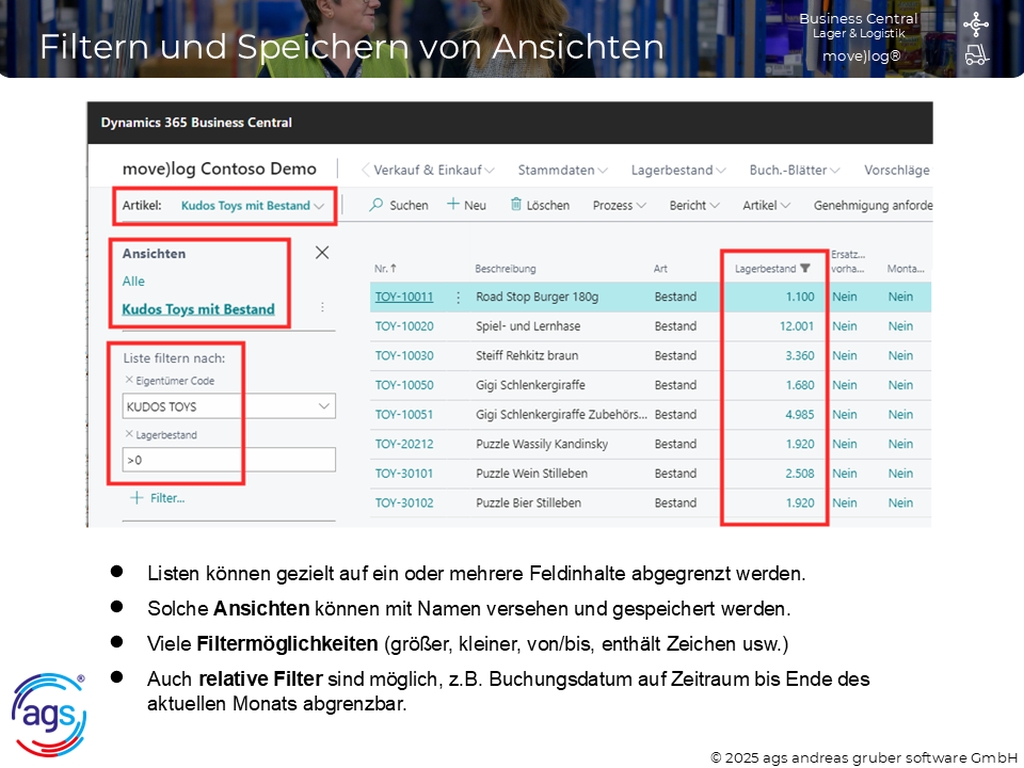Click the plus icon for Neu
The width and height of the screenshot is (1024, 768).
click(453, 204)
